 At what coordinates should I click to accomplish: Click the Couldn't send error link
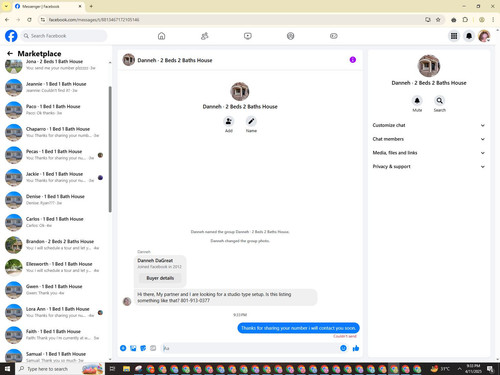345,336
